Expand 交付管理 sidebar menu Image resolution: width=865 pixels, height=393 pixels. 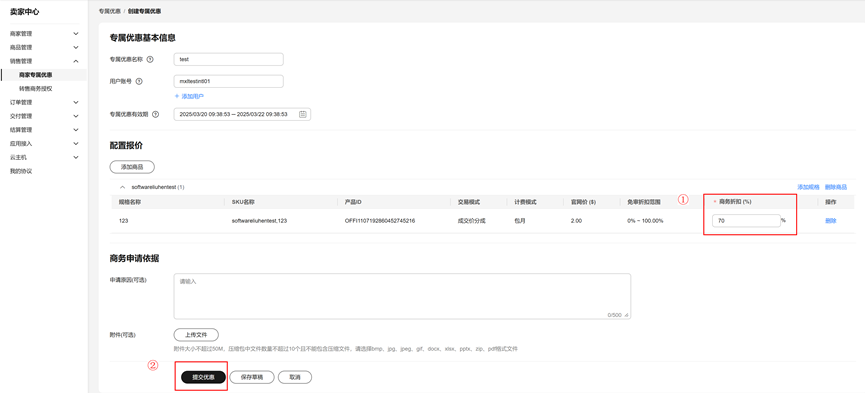pos(76,116)
